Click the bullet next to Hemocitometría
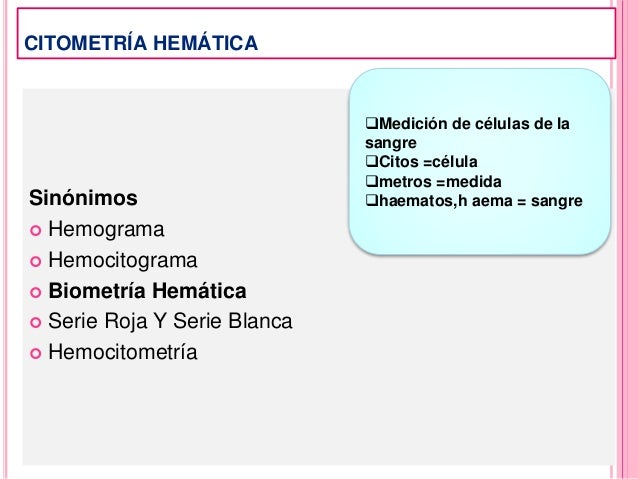638x479 pixels. [x=36, y=353]
